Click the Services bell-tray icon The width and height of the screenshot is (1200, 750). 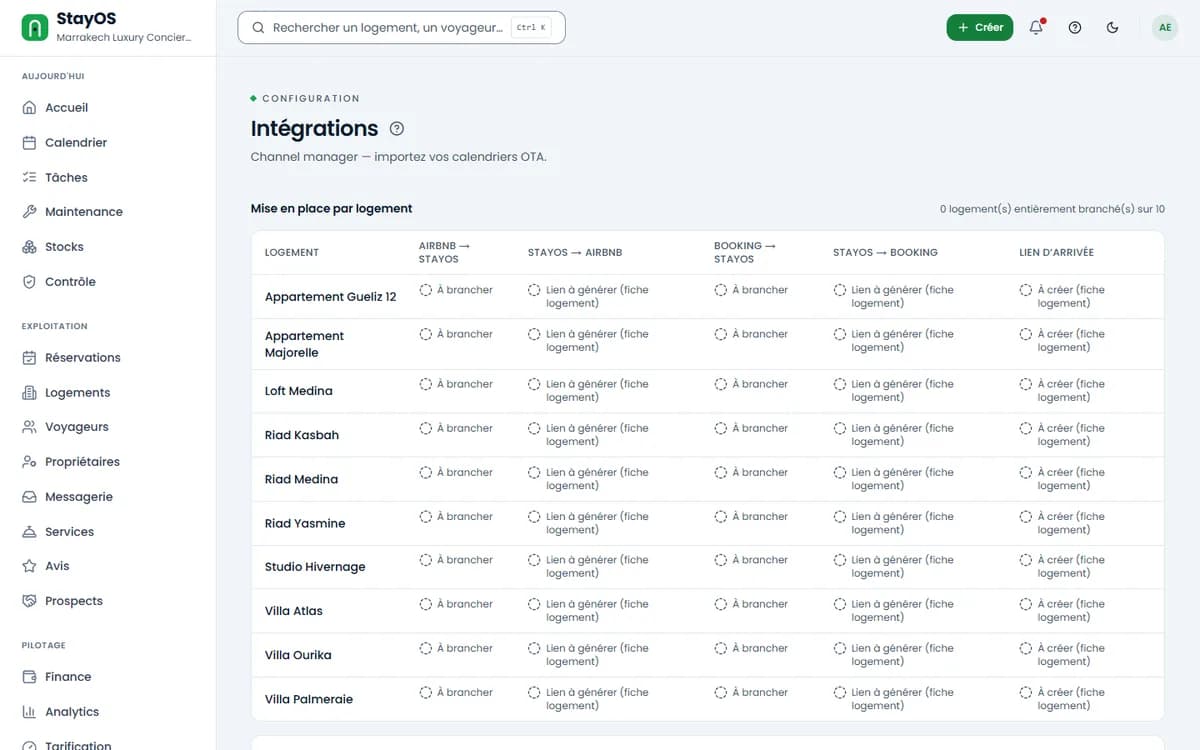[x=29, y=532]
